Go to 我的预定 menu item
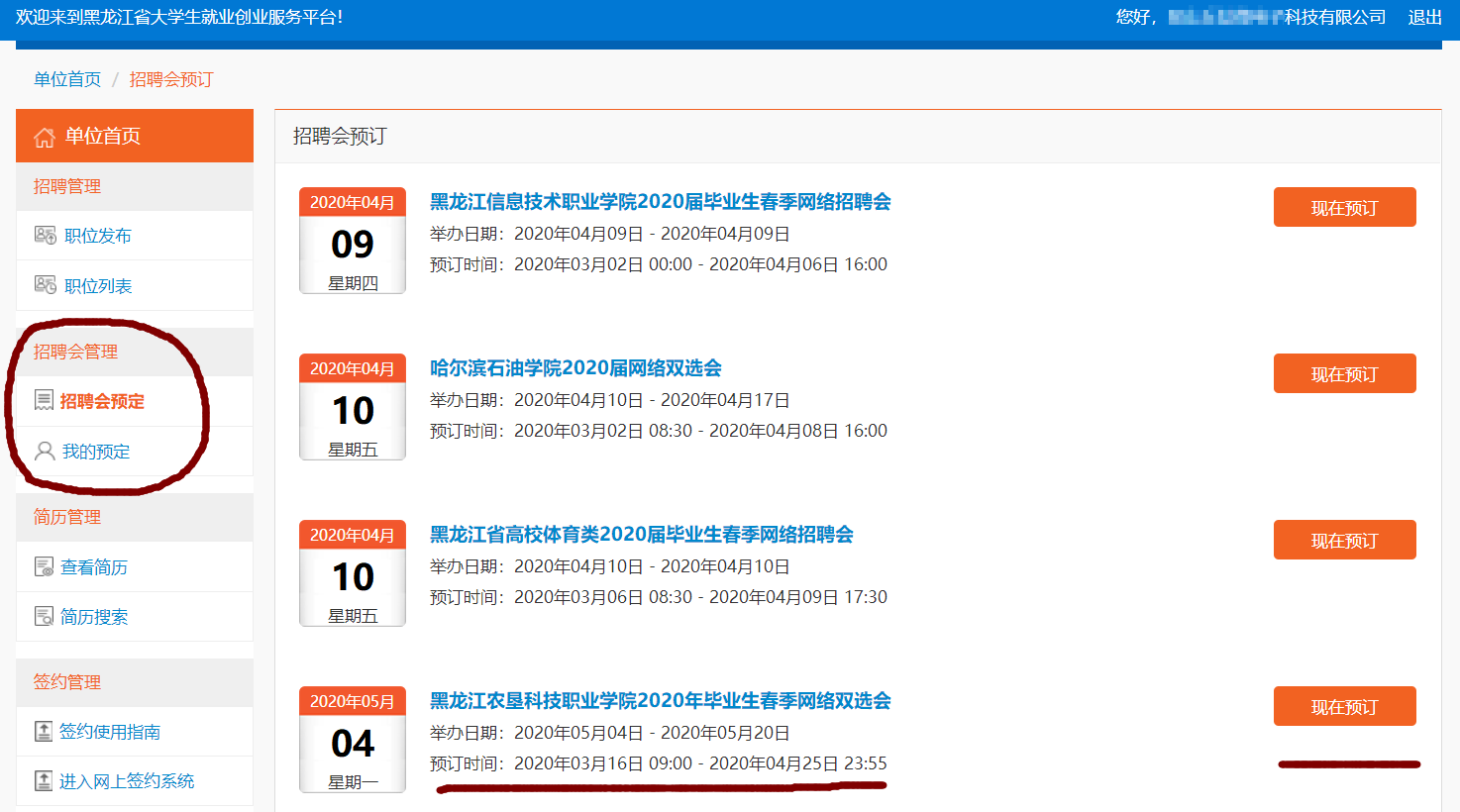 coord(96,452)
